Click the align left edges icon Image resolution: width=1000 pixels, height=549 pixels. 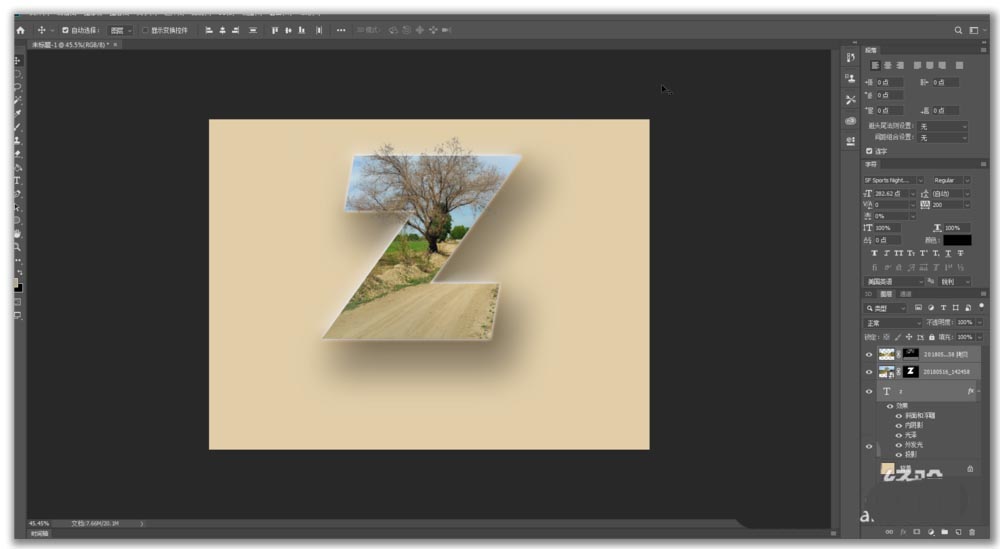(x=209, y=30)
